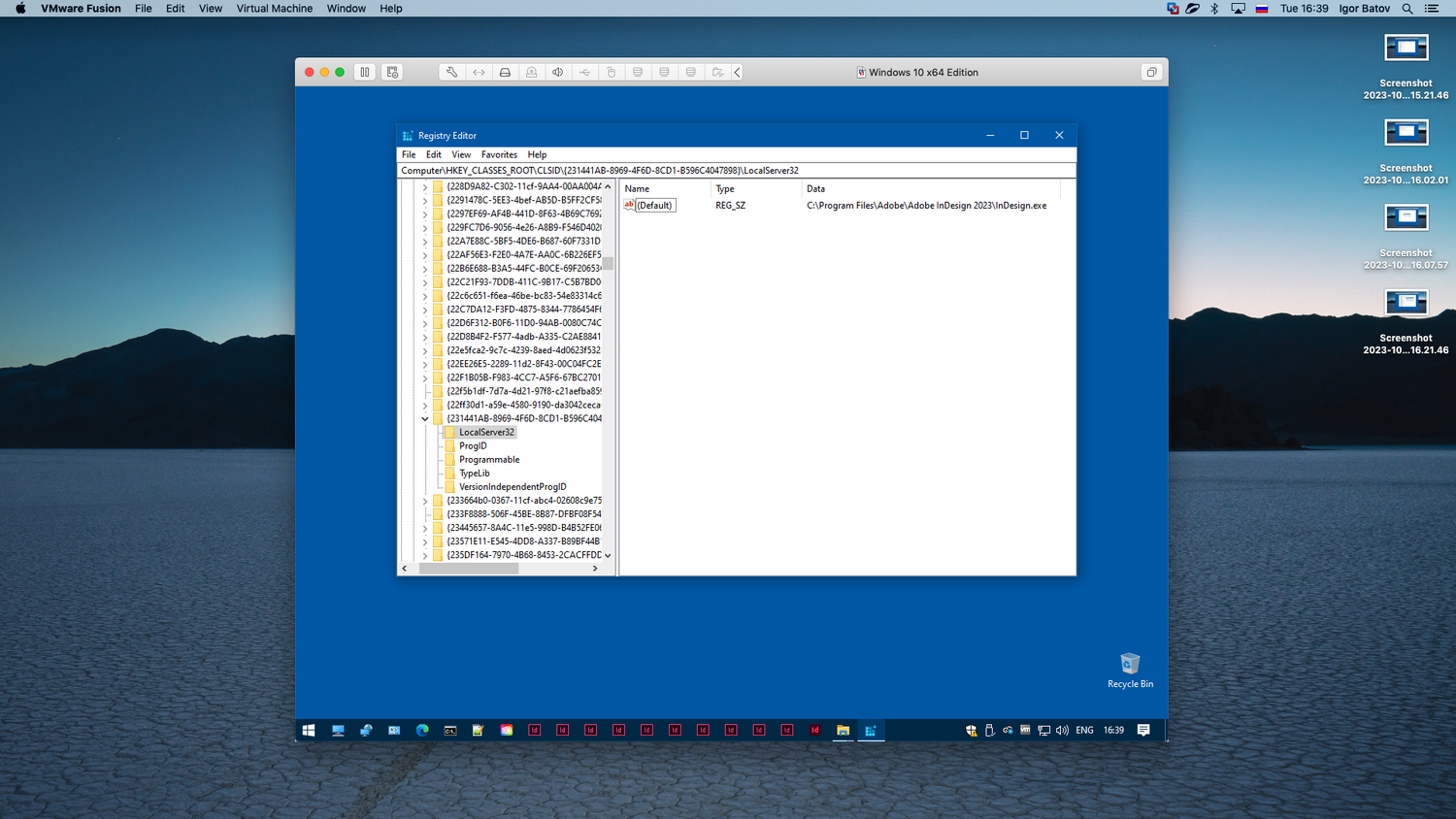Click the Windows Start button

309,731
